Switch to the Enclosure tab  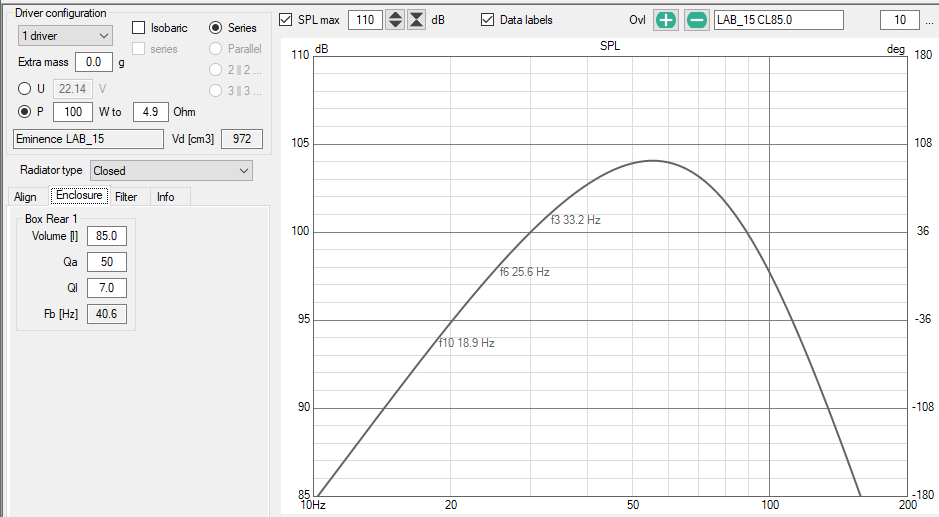pyautogui.click(x=80, y=195)
